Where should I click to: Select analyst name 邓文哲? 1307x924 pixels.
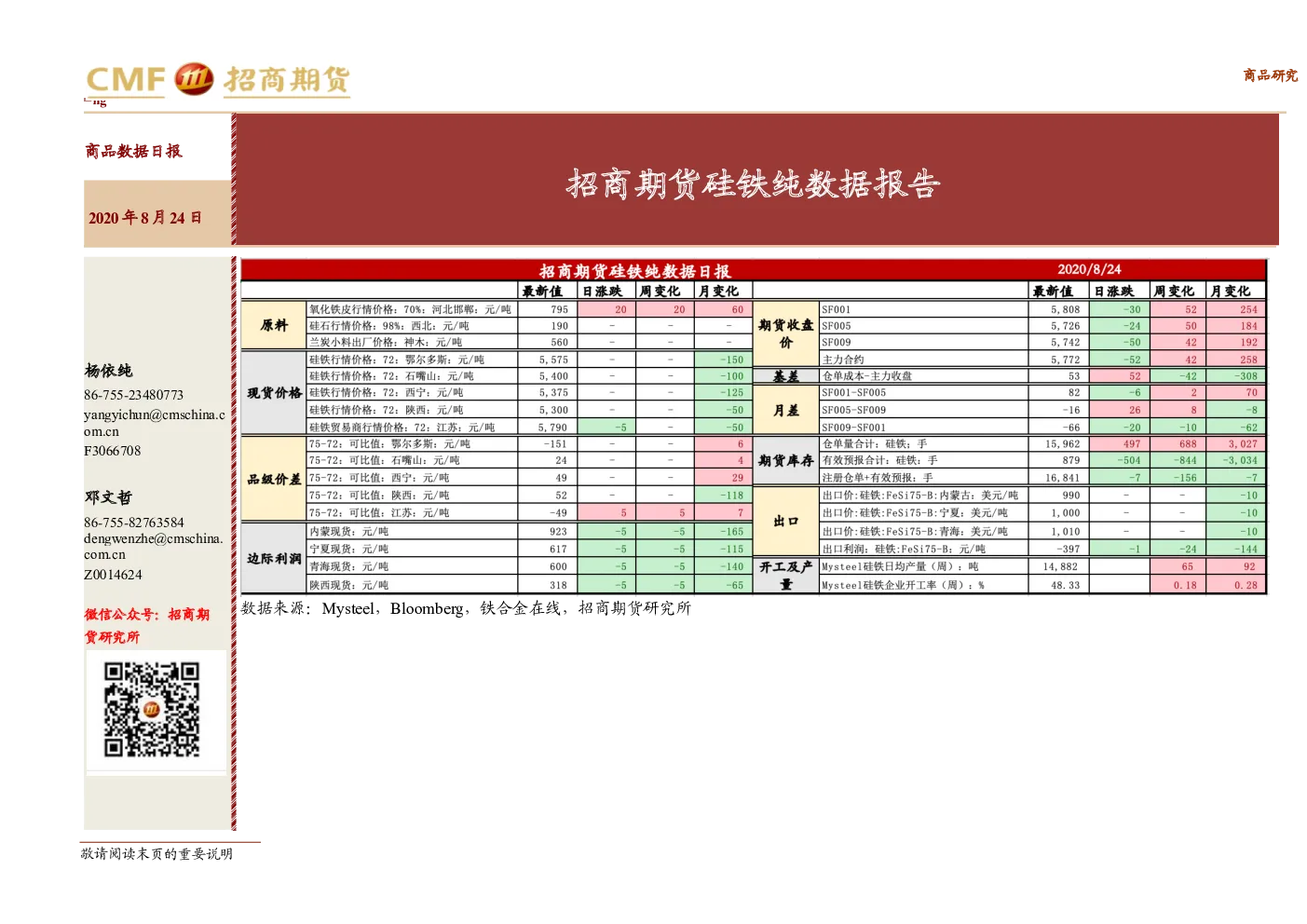(x=108, y=497)
